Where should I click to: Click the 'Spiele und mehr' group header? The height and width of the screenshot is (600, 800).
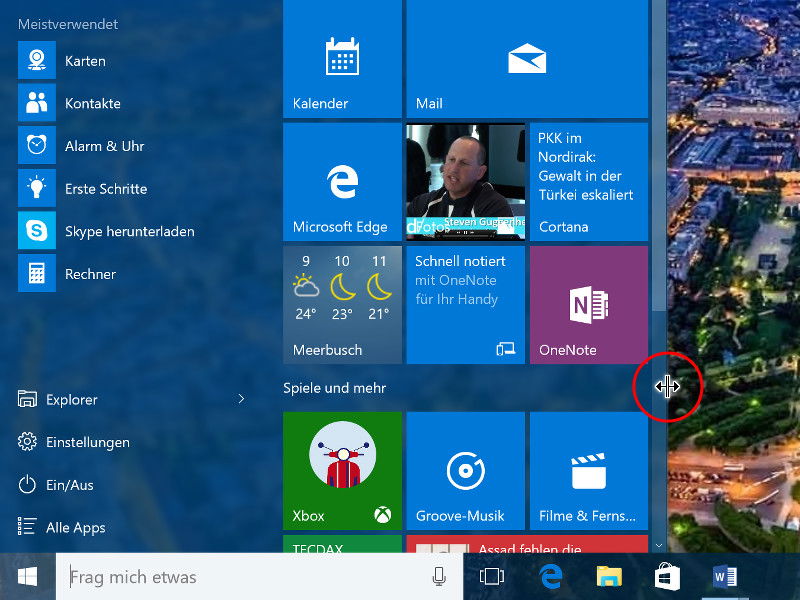click(x=335, y=388)
